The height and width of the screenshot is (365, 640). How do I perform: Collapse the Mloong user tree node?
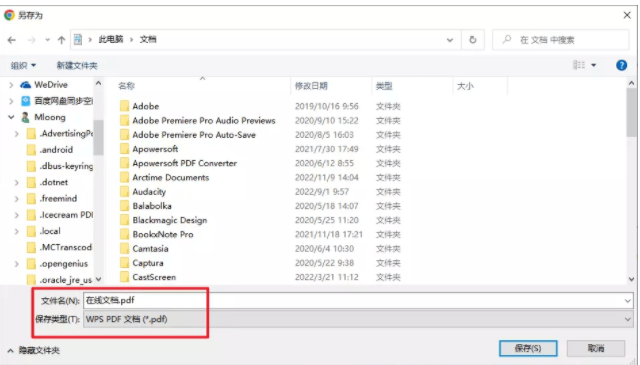tap(11, 117)
